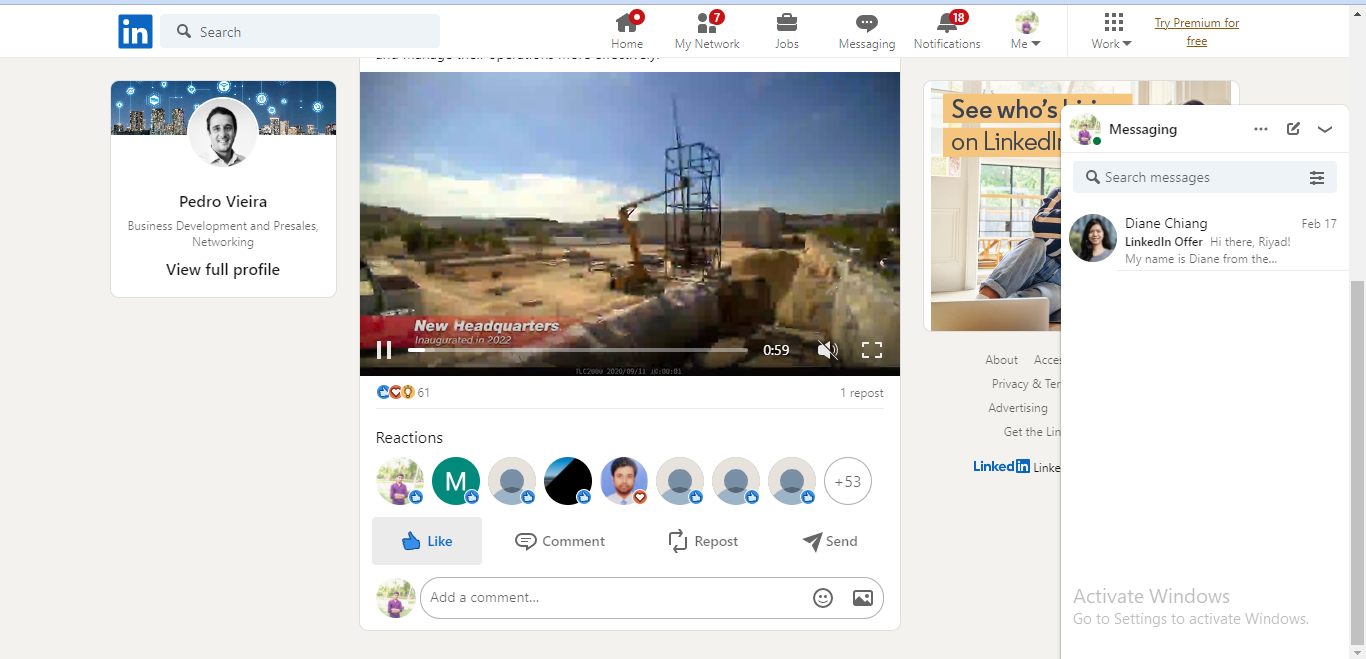Viewport: 1366px width, 659px height.
Task: Open Pedro Vieira's profile photo
Action: tap(223, 132)
